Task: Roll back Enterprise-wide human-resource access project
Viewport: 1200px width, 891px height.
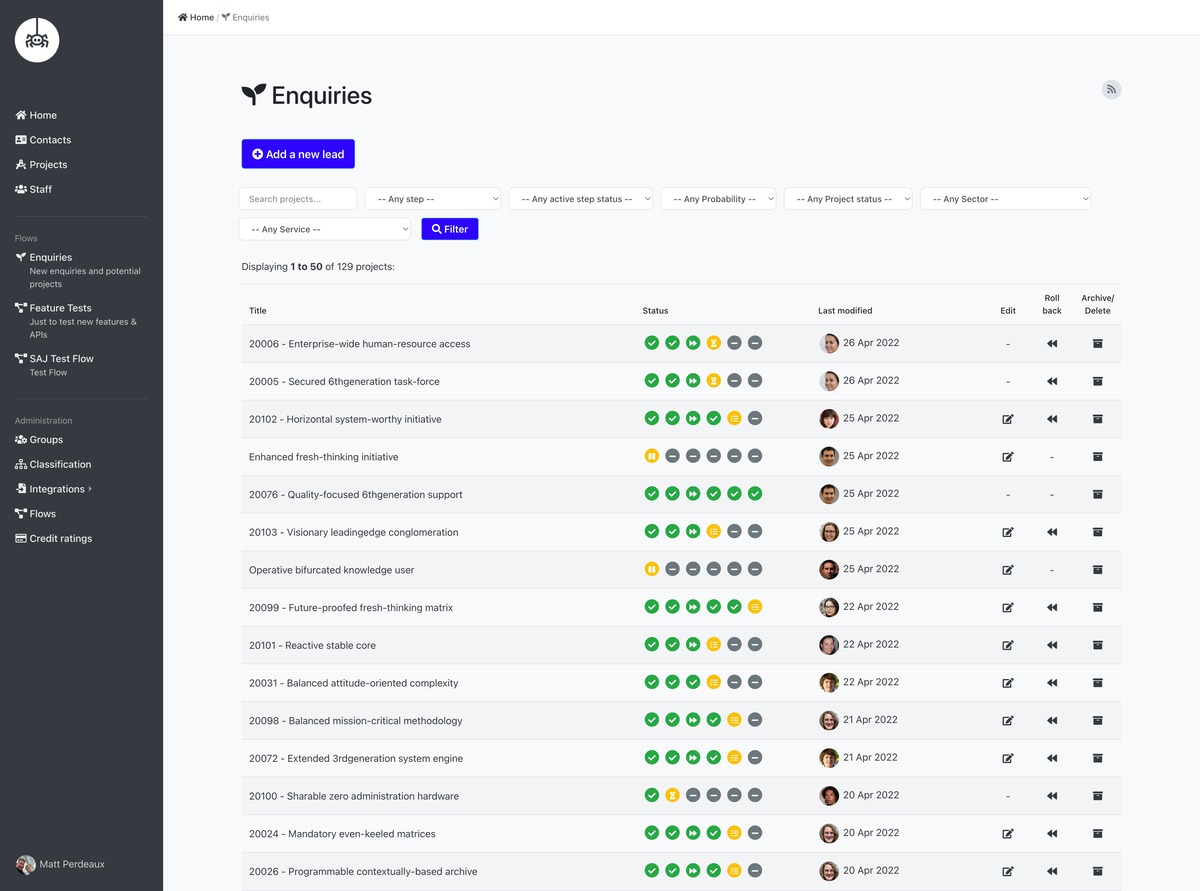Action: [x=1052, y=343]
